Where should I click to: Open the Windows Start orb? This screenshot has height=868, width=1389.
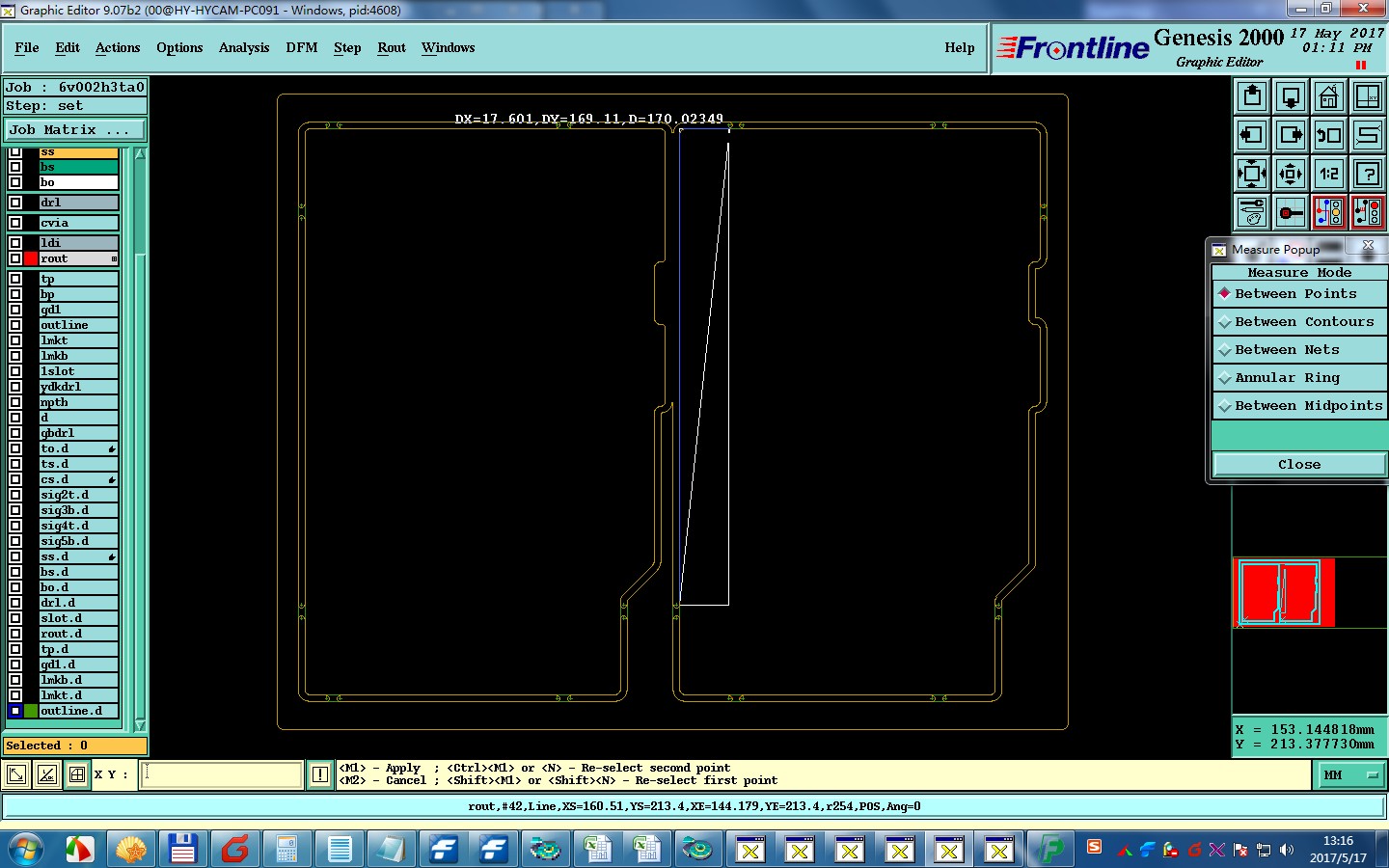[x=26, y=850]
